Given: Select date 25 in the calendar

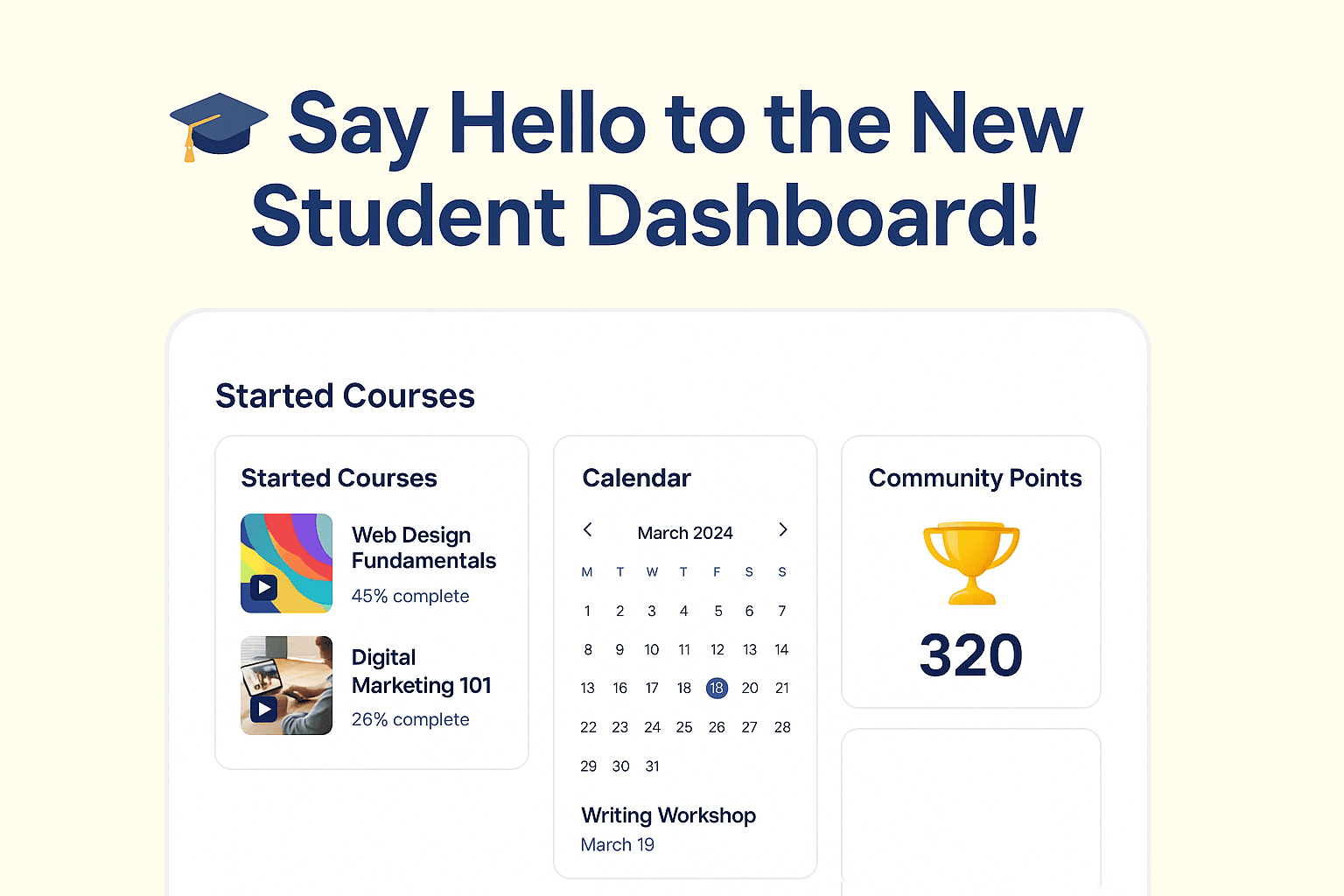Looking at the screenshot, I should [x=684, y=727].
